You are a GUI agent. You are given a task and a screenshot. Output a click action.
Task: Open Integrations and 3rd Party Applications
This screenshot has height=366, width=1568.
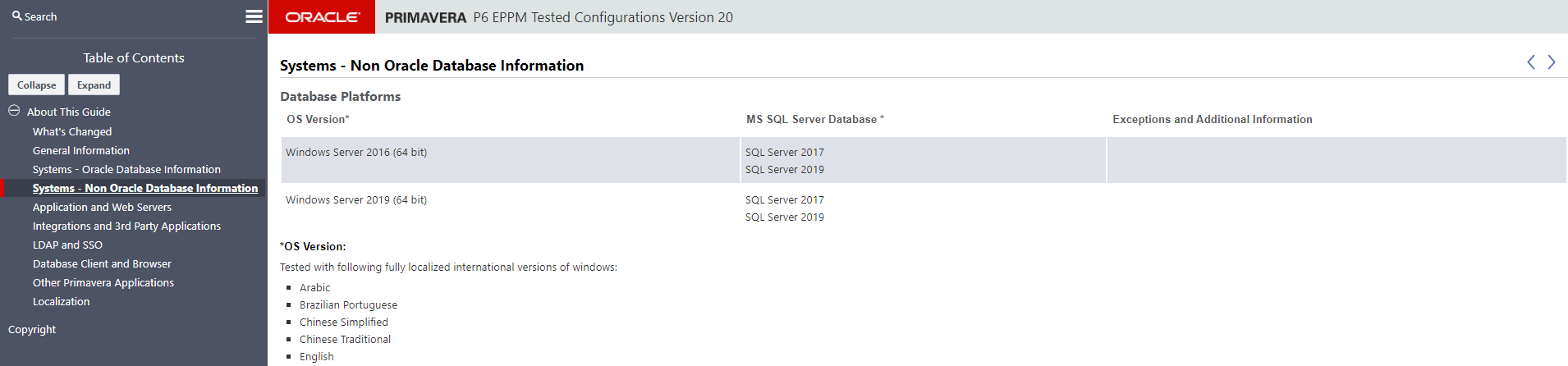(x=126, y=226)
